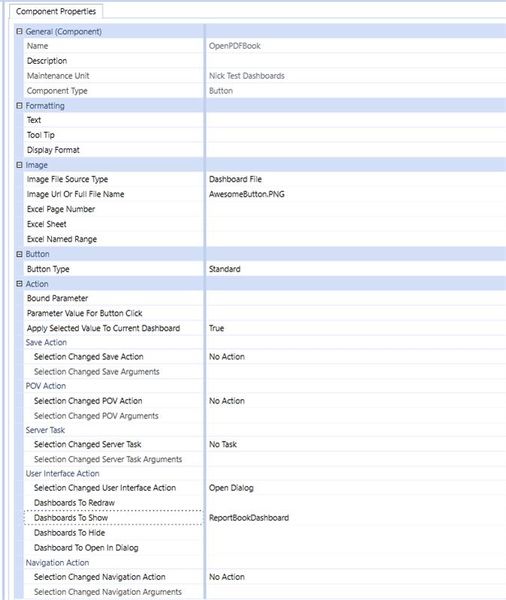
Task: Collapse the Formatting section
Action: coord(20,106)
